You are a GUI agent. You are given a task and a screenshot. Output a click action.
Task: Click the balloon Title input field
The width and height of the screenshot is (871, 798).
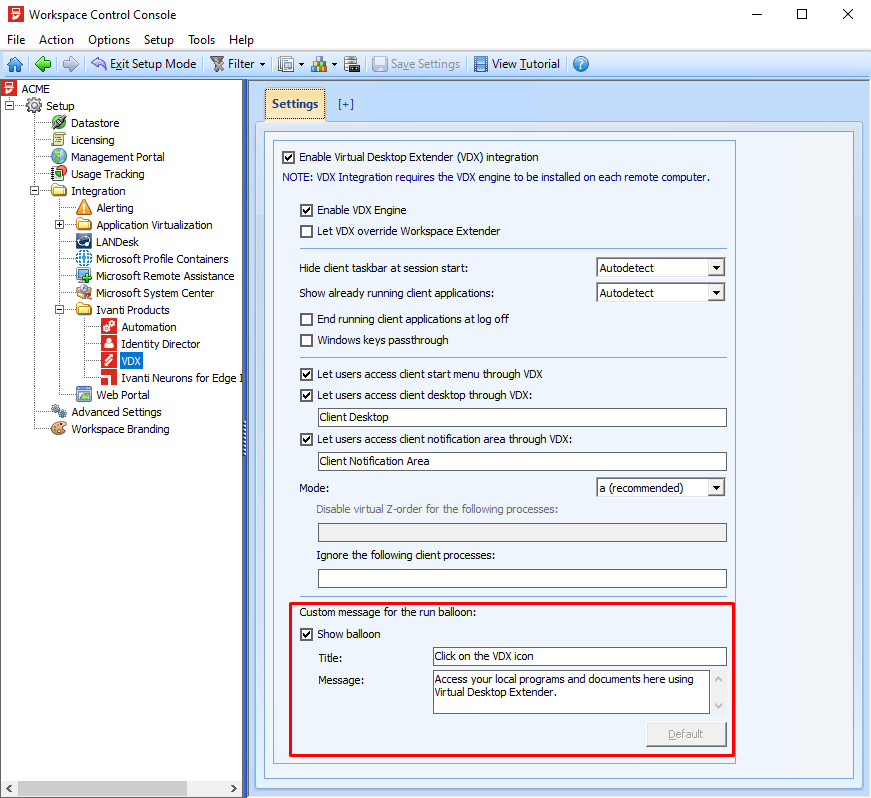pos(580,656)
